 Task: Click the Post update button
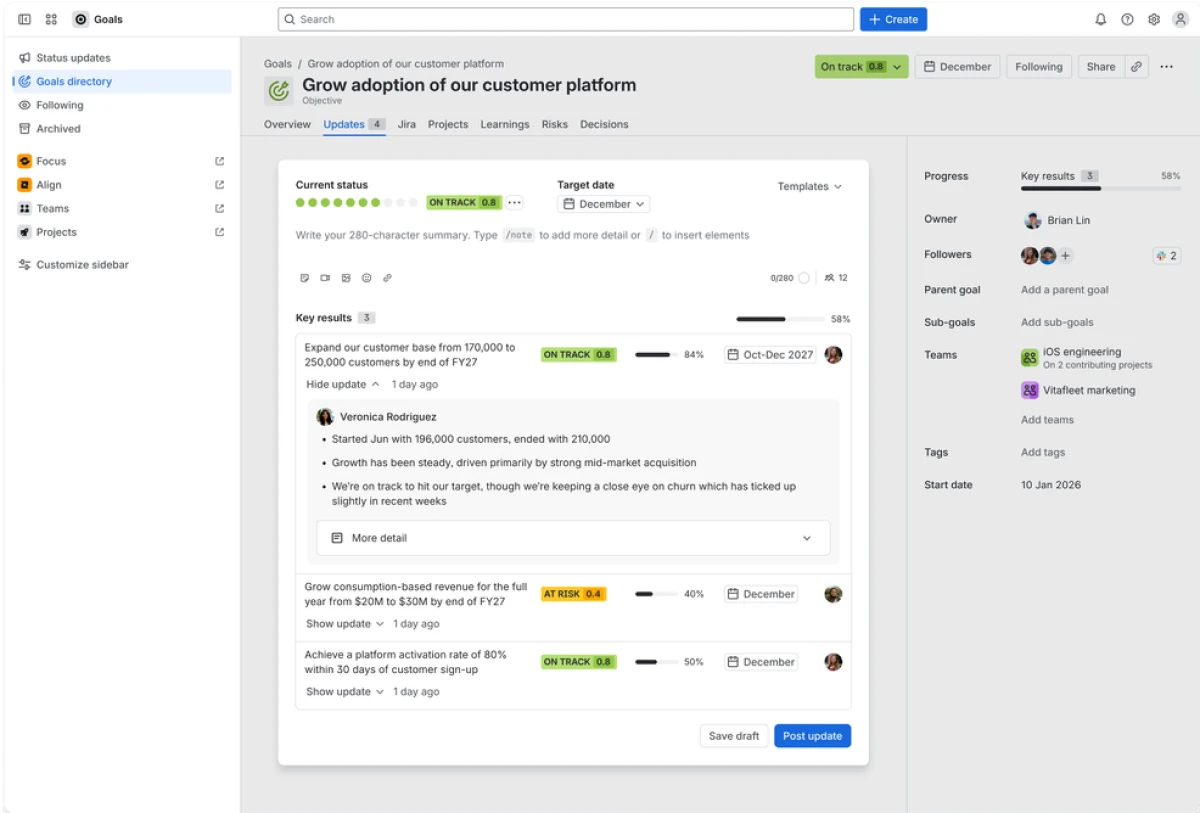[812, 735]
